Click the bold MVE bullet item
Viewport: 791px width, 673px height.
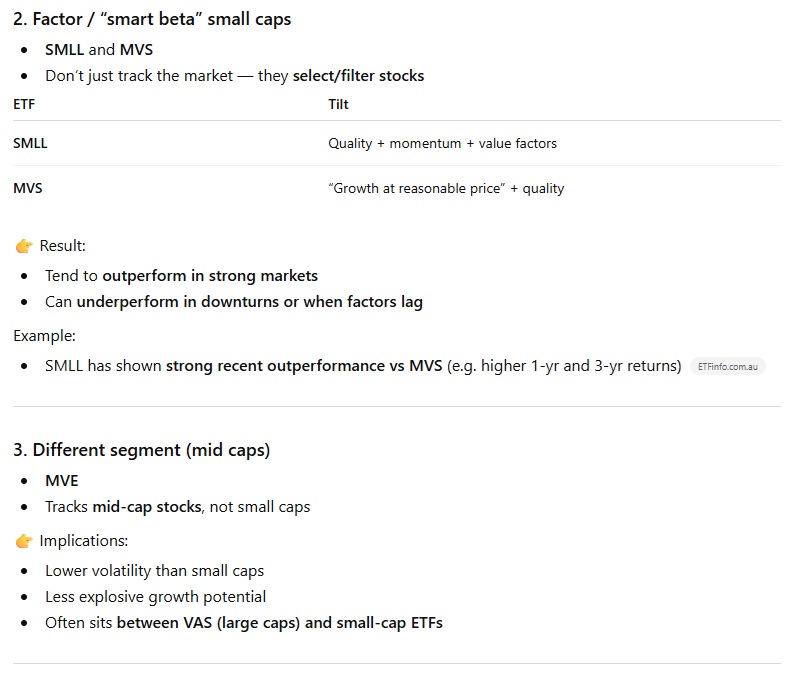(x=62, y=481)
